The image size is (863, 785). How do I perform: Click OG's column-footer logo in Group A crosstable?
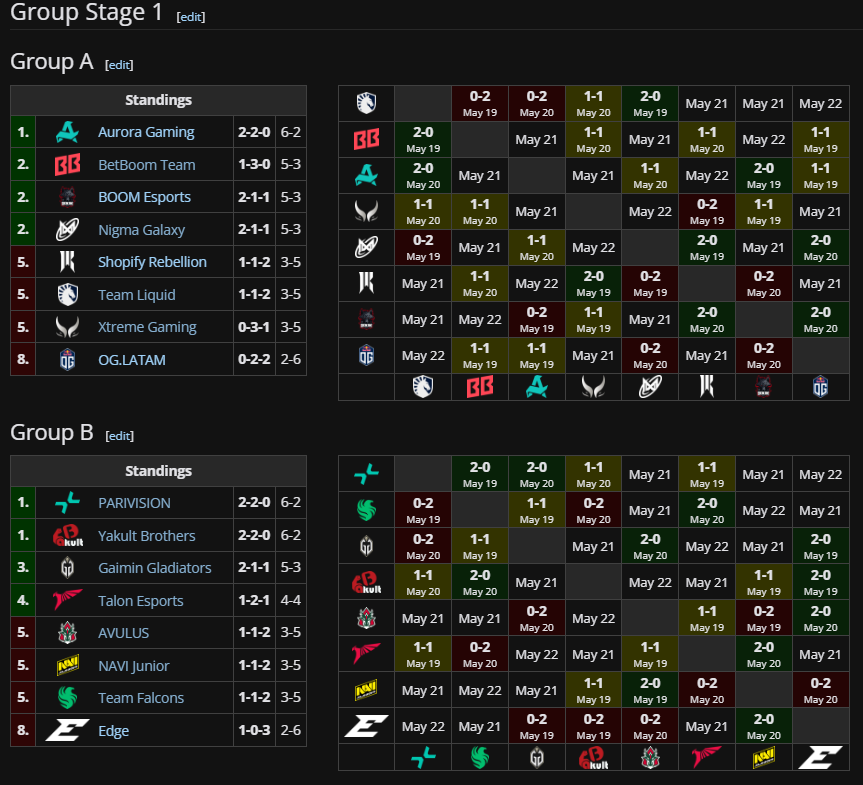click(821, 387)
